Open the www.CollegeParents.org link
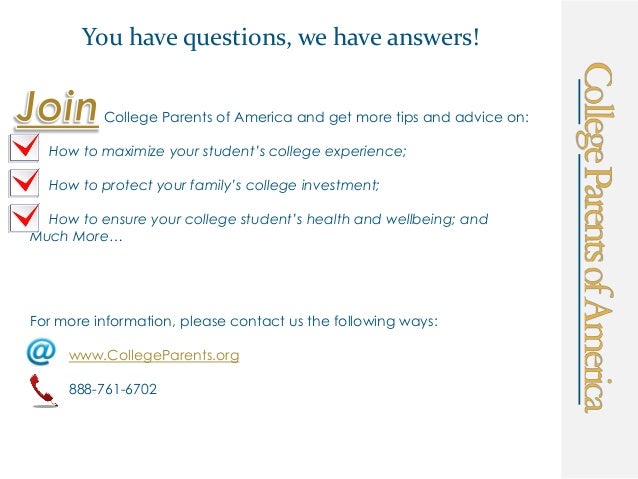Screen dimensions: 638x479 [x=154, y=355]
